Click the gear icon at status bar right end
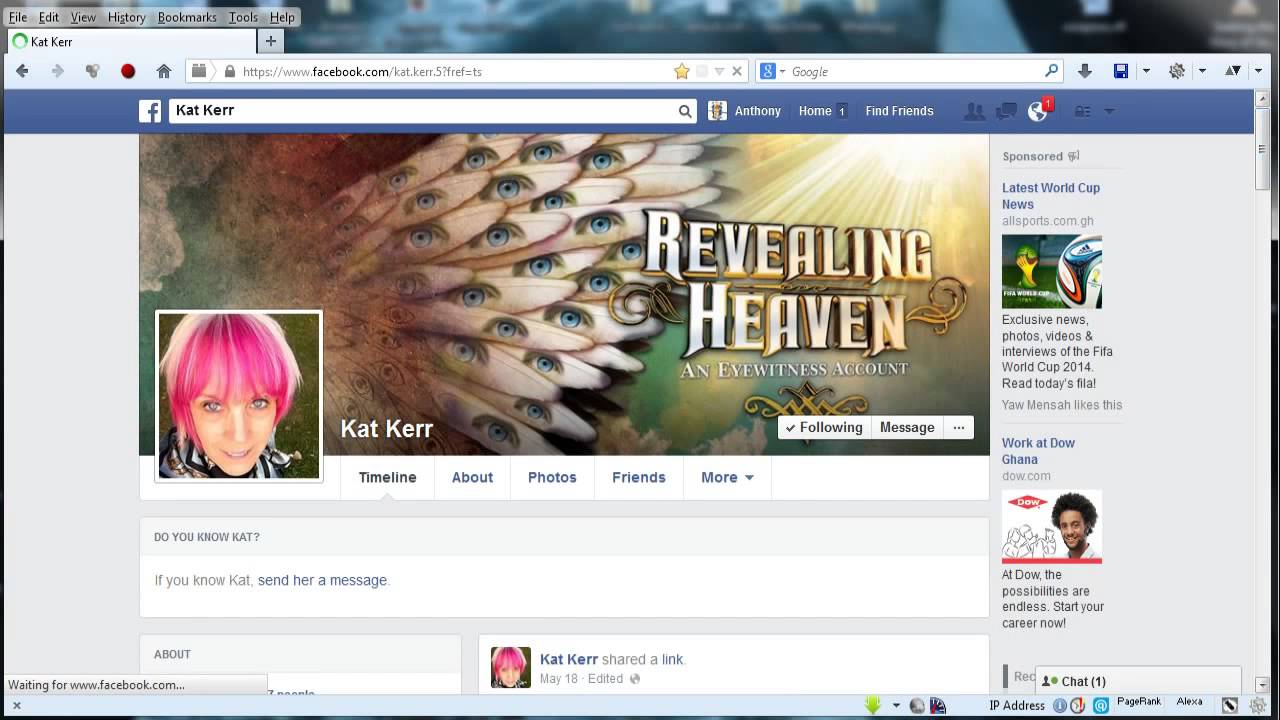 1258,705
